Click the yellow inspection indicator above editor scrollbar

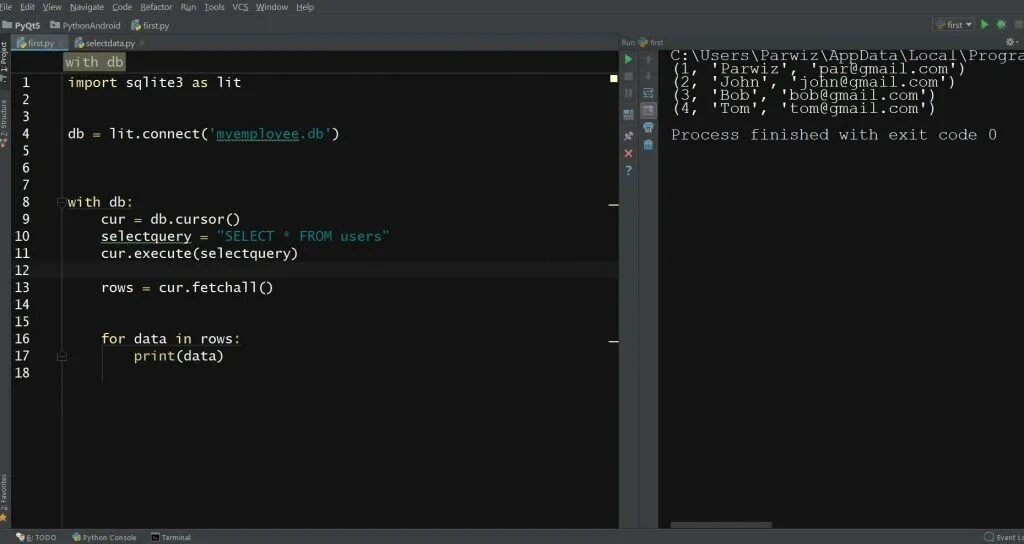coord(613,78)
